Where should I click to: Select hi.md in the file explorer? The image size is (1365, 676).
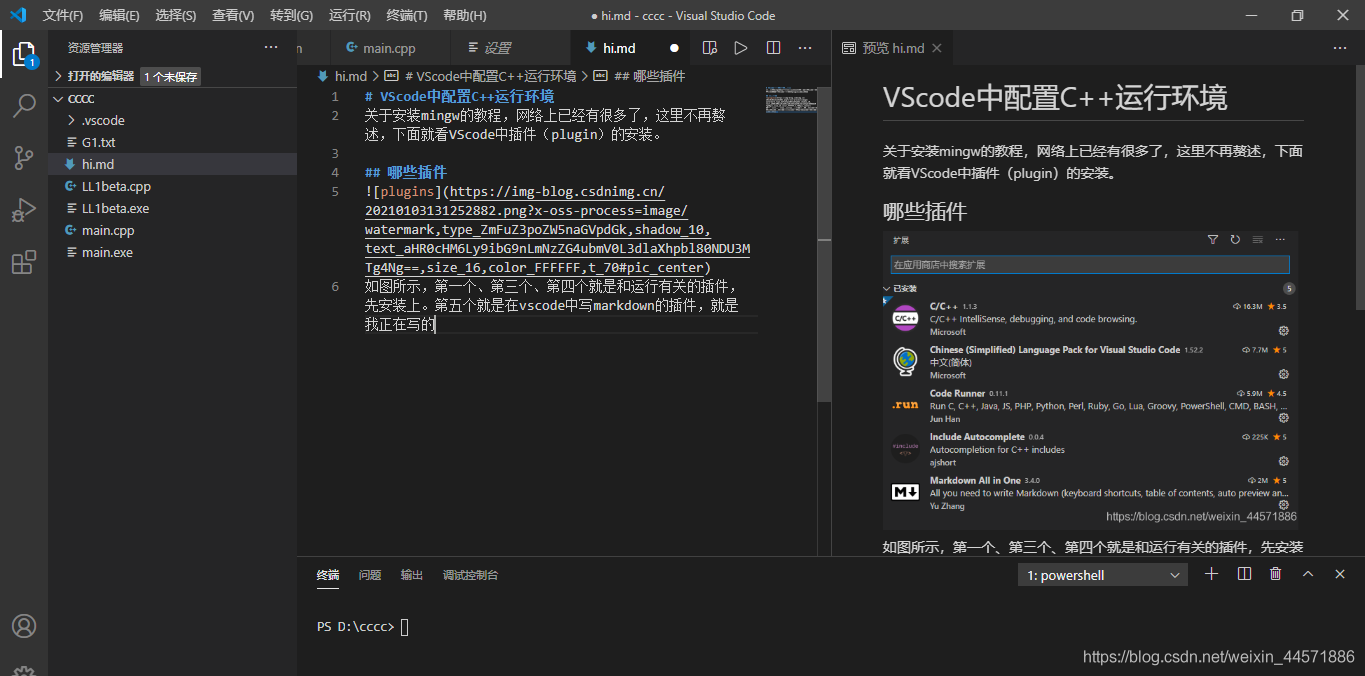[x=172, y=164]
